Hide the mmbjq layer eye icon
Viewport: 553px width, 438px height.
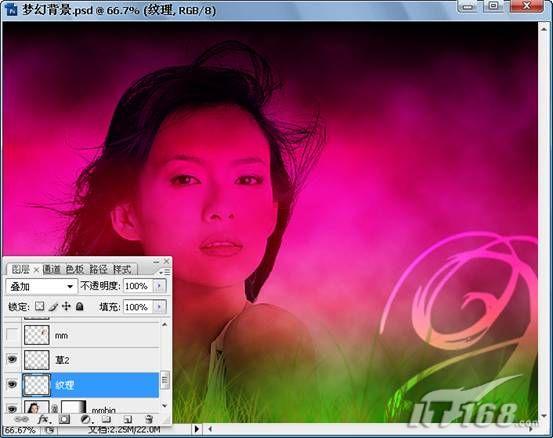coord(12,408)
